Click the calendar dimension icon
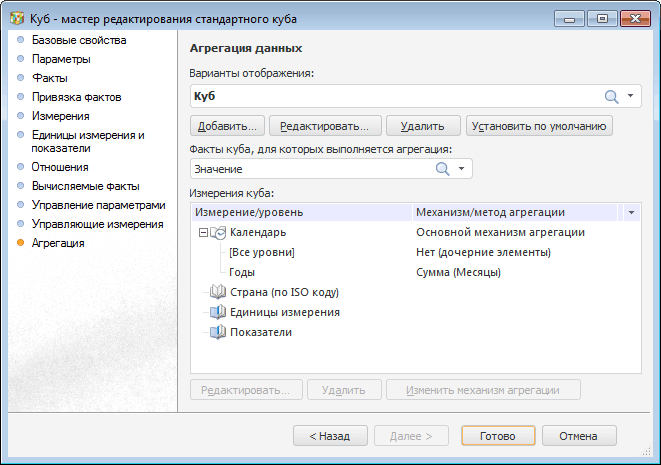The width and height of the screenshot is (661, 465). (218, 232)
